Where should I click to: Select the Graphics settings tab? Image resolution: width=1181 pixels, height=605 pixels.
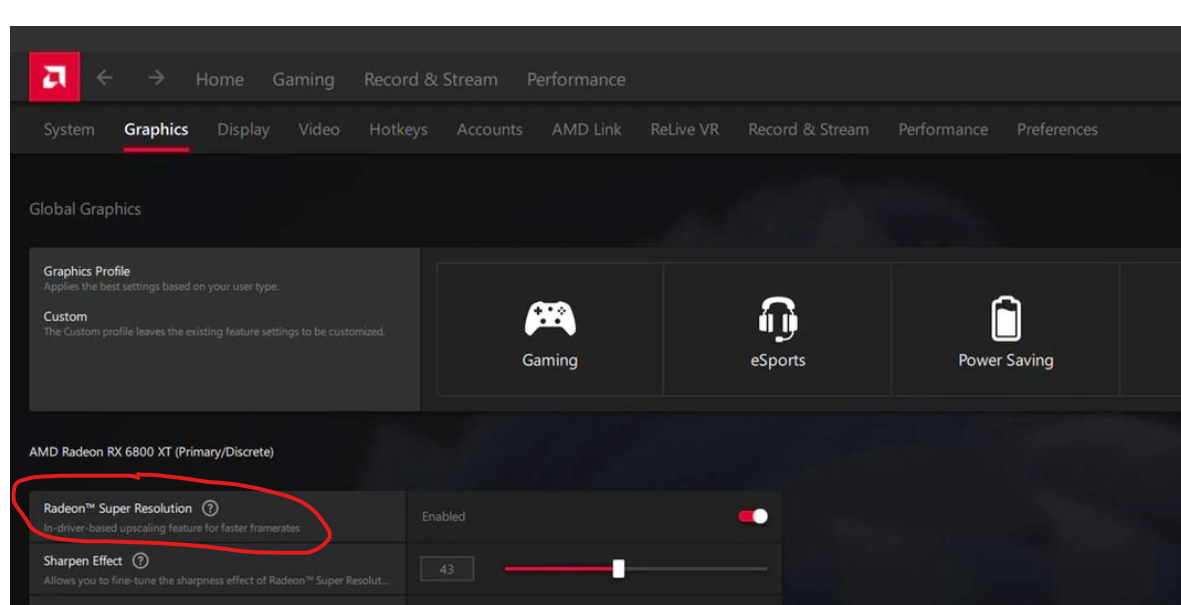pos(156,130)
